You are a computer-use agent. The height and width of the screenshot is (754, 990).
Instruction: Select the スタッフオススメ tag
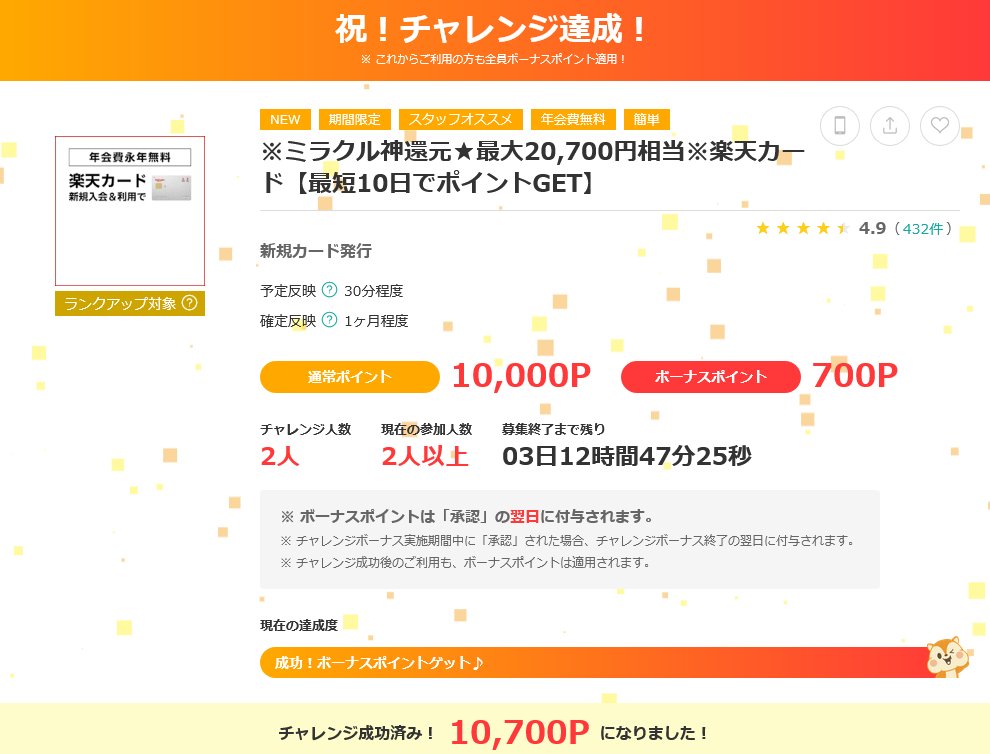tap(461, 119)
